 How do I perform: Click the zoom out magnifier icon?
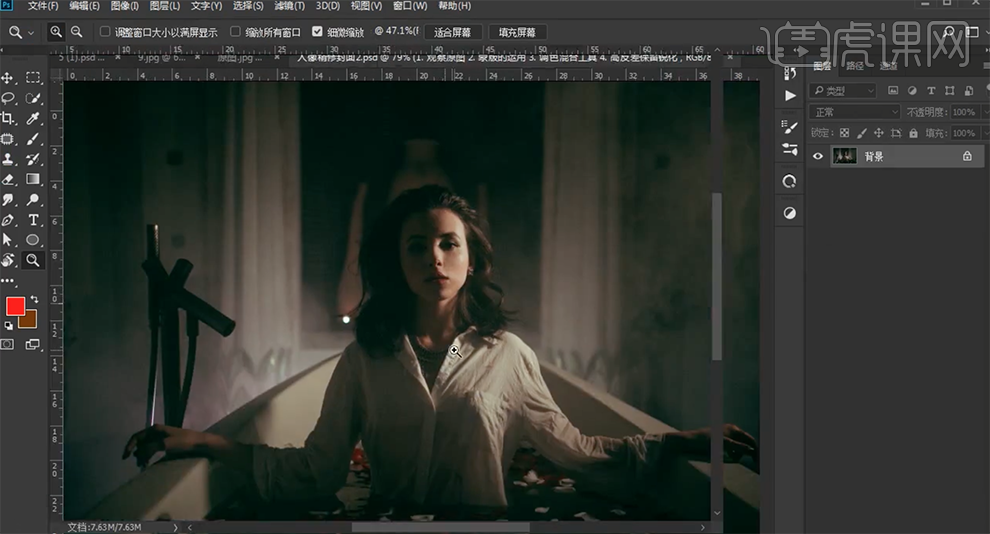(76, 32)
